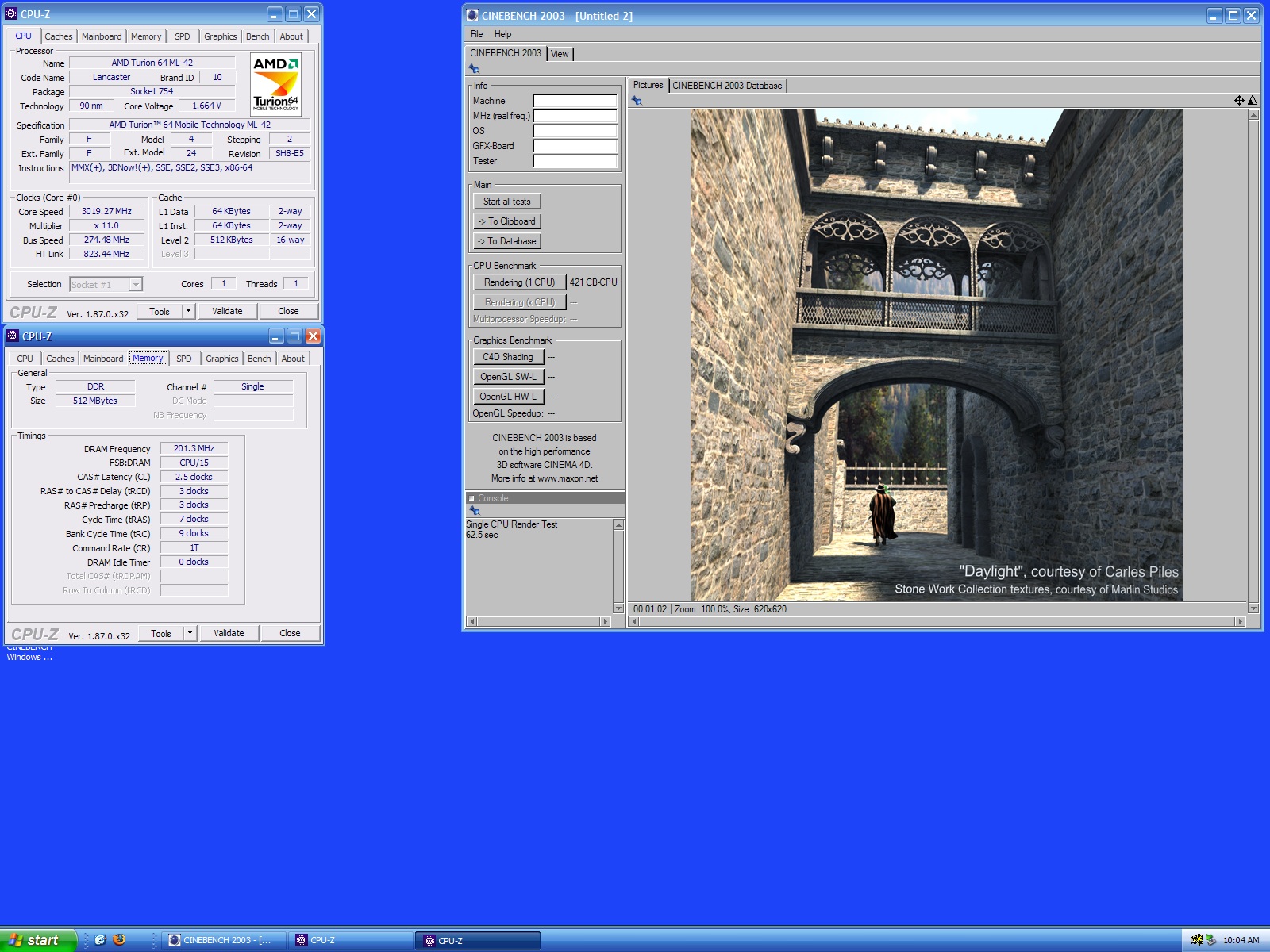Click the first system tray icon
The width and height of the screenshot is (1270, 952).
pyautogui.click(x=1196, y=940)
